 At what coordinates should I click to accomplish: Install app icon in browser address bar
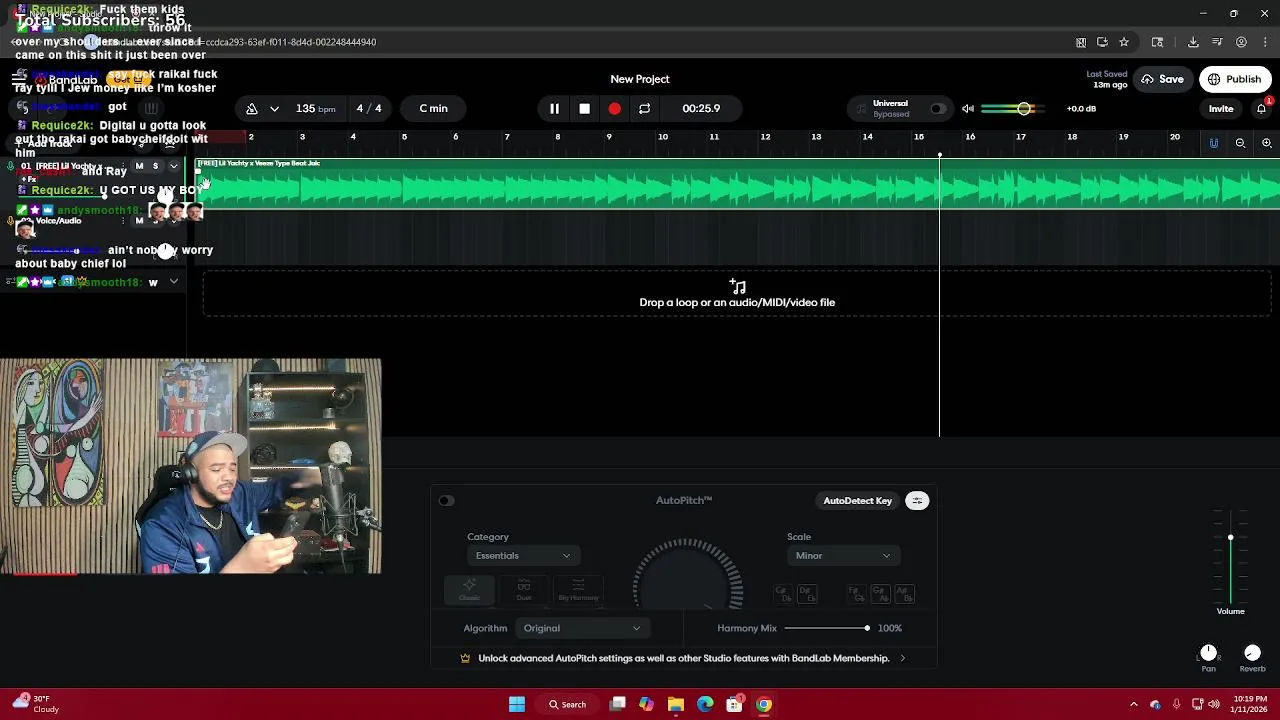1102,42
